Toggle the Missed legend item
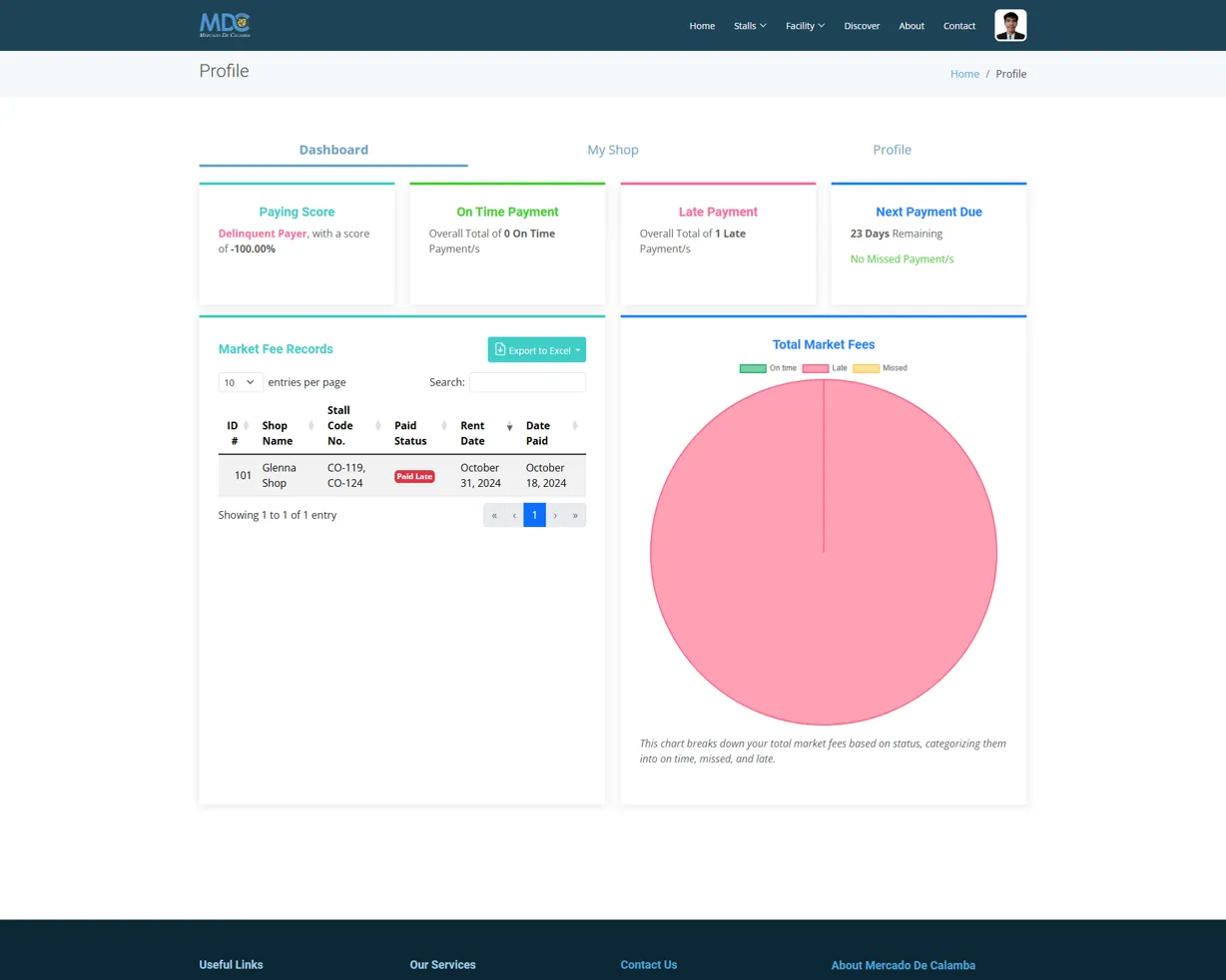1226x980 pixels. (880, 368)
